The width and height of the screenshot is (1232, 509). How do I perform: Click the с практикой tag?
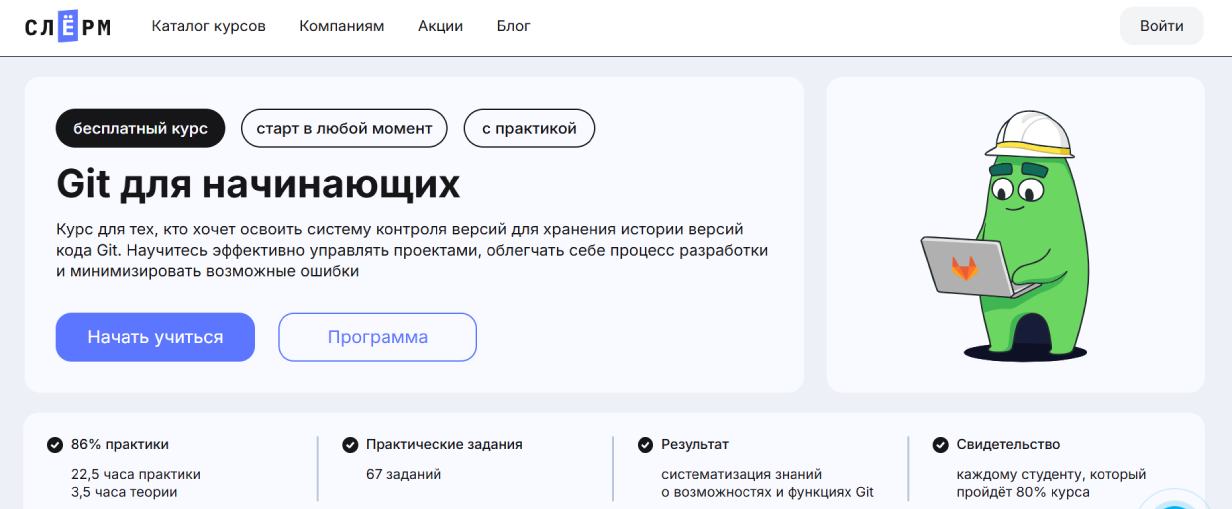[x=529, y=128]
